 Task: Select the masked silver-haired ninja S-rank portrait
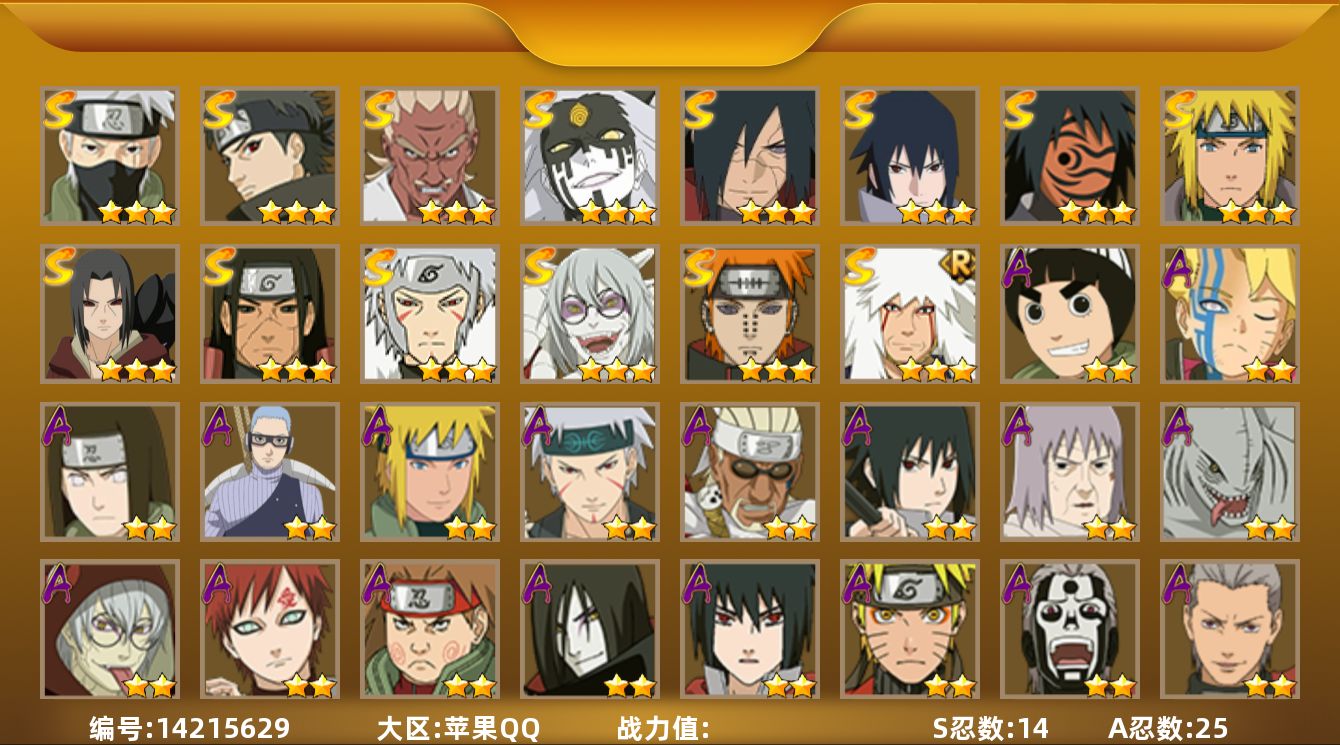[109, 155]
